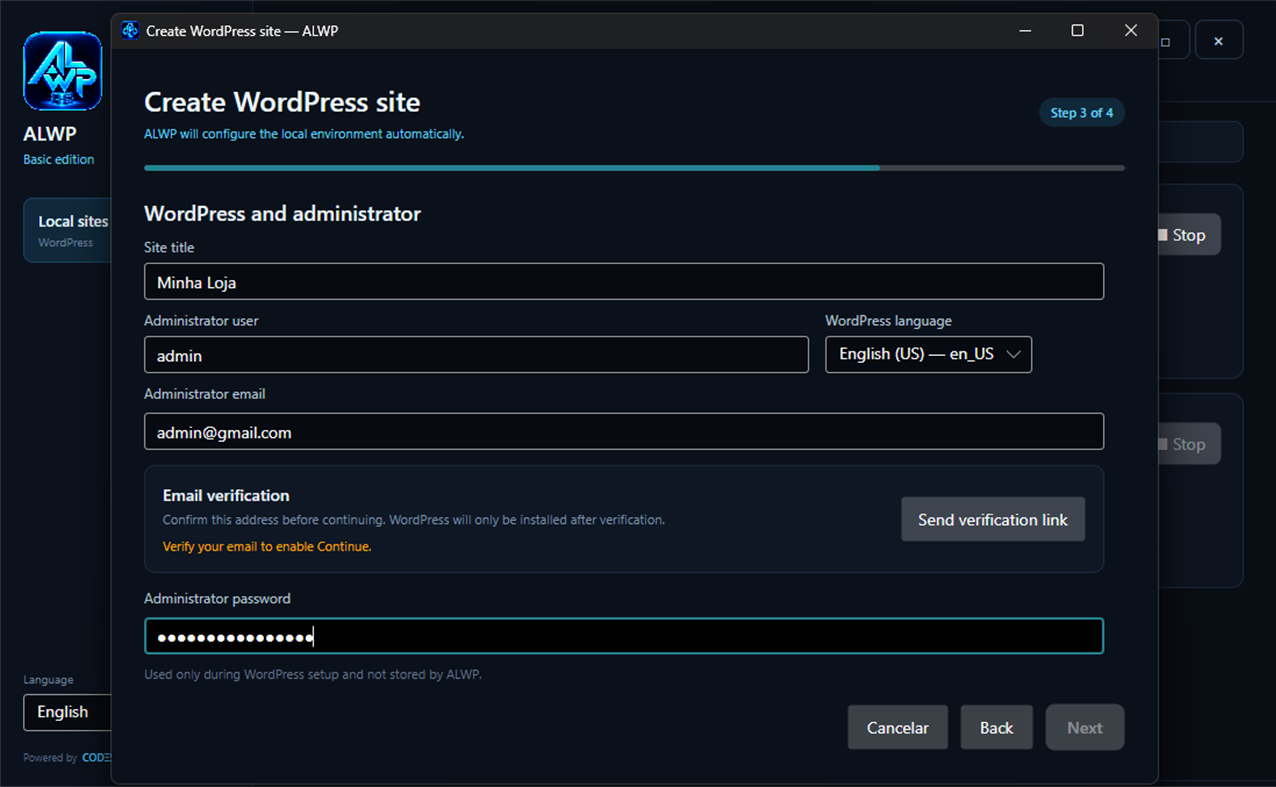Image resolution: width=1276 pixels, height=787 pixels.
Task: Click the Step 3 of 4 badge
Action: tap(1082, 113)
